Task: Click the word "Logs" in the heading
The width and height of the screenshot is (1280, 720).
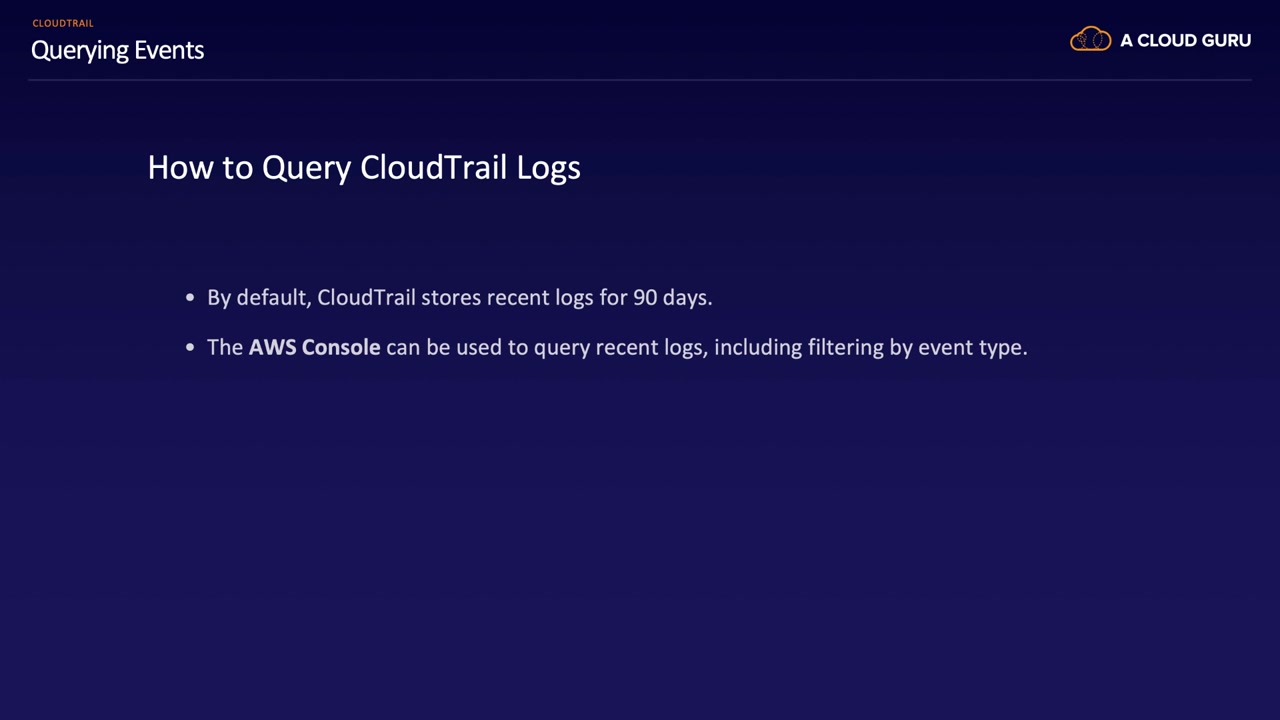Action: click(x=548, y=168)
